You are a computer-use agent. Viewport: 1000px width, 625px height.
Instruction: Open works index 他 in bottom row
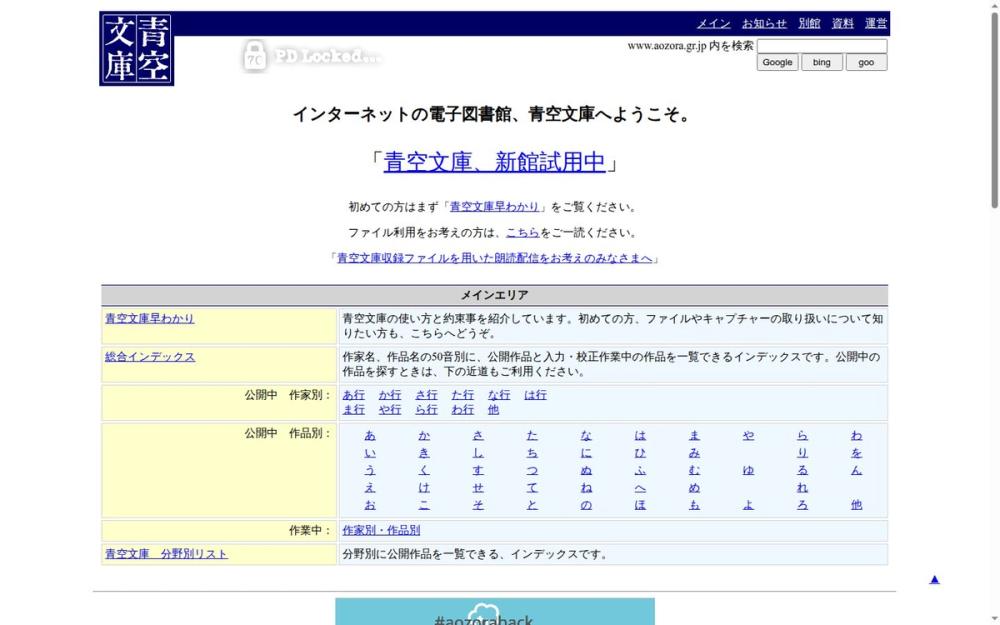tap(857, 505)
